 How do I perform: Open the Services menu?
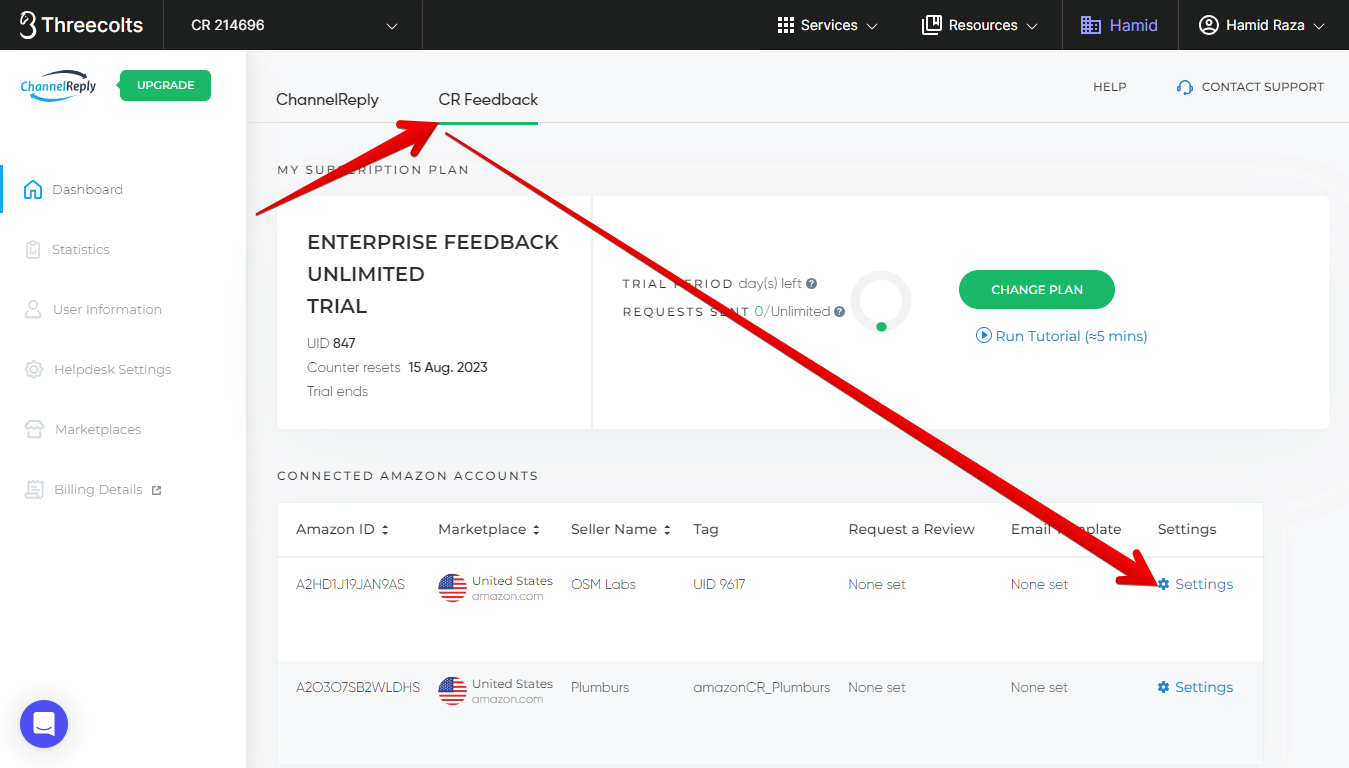pos(828,25)
